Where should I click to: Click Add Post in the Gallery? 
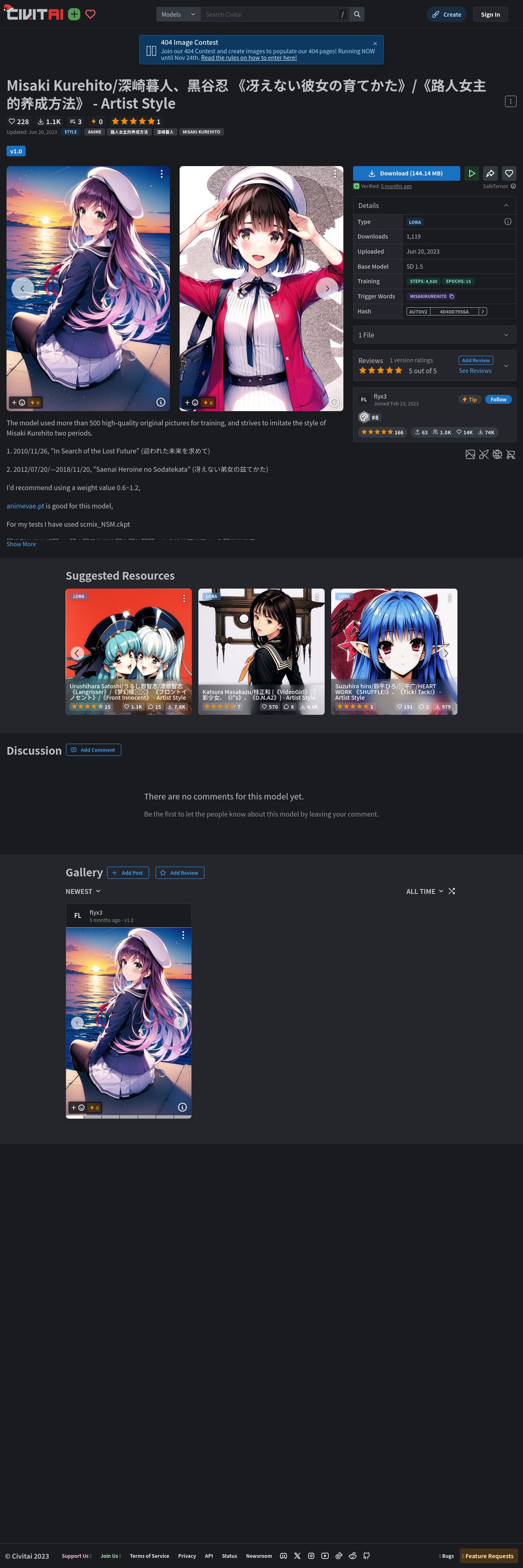[128, 873]
